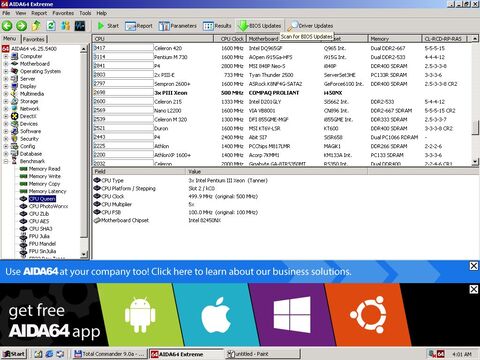Click the Manage users toolbar icon

tap(65, 26)
